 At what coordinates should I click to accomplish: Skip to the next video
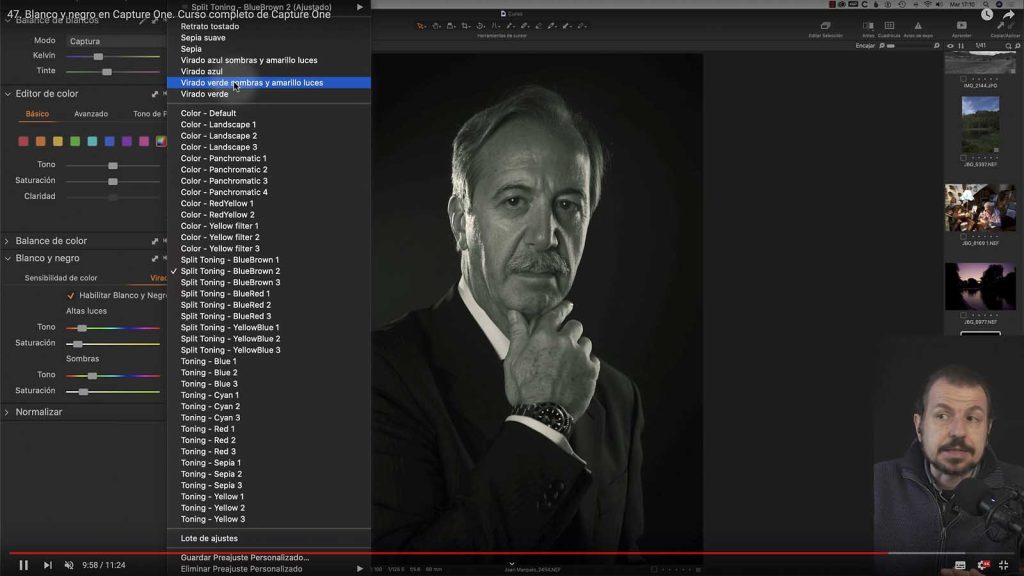click(48, 565)
